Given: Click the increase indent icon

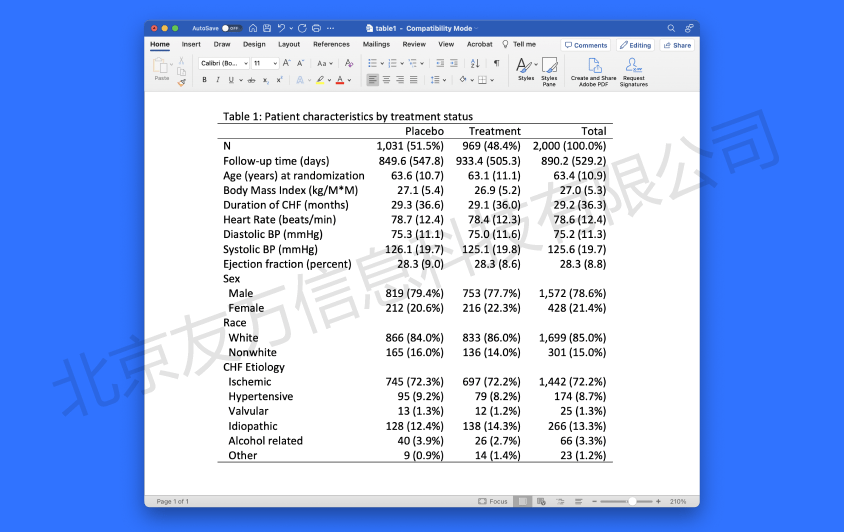Looking at the screenshot, I should (454, 63).
